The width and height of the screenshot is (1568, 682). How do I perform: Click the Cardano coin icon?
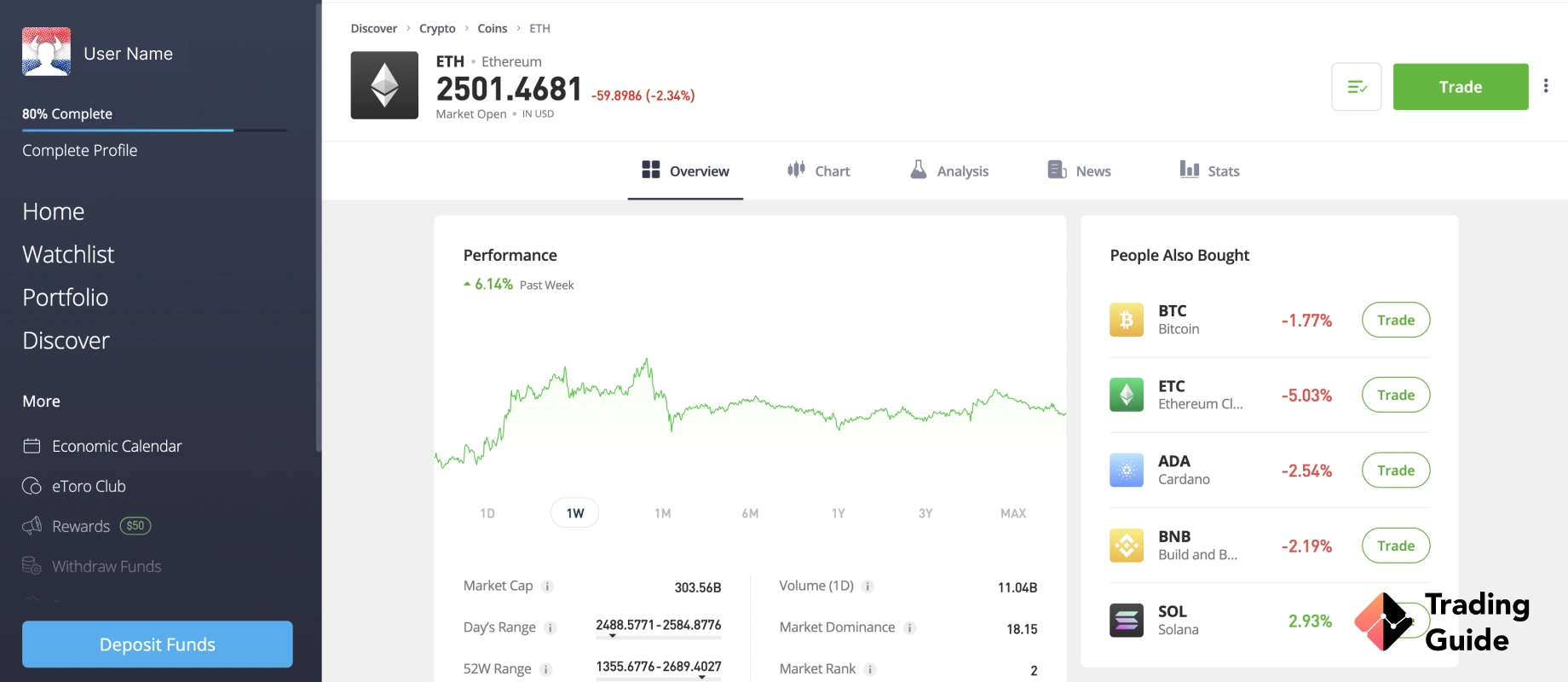coord(1127,470)
